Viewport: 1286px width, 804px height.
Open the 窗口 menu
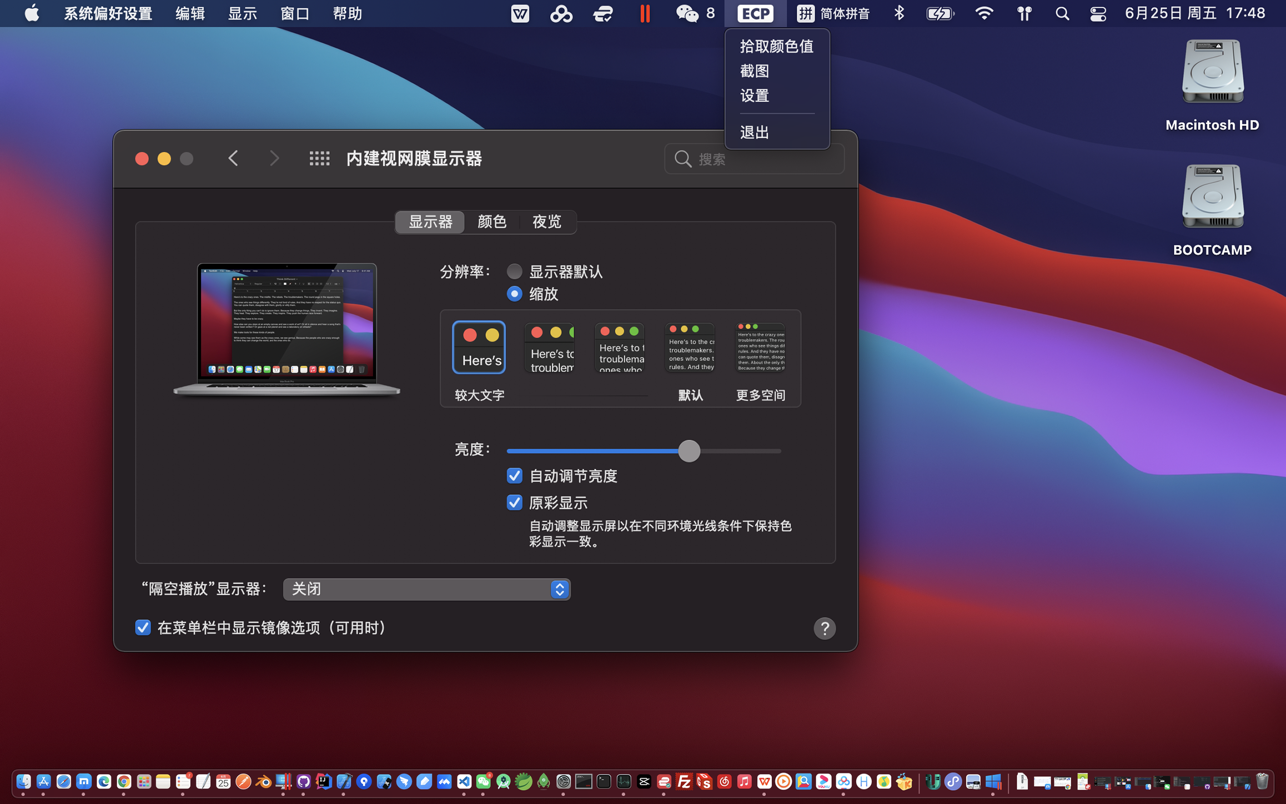click(295, 13)
